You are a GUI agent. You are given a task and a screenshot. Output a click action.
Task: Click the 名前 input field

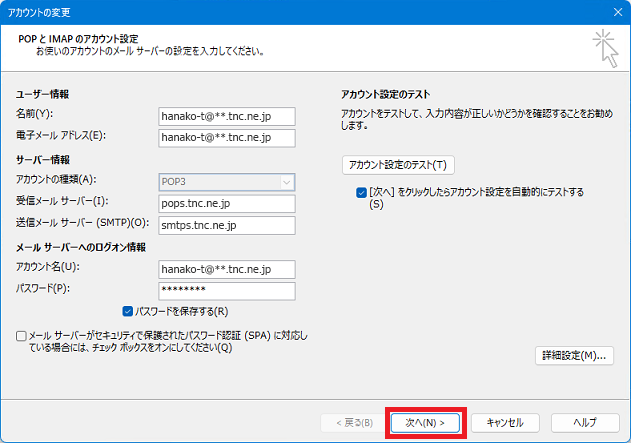point(227,115)
